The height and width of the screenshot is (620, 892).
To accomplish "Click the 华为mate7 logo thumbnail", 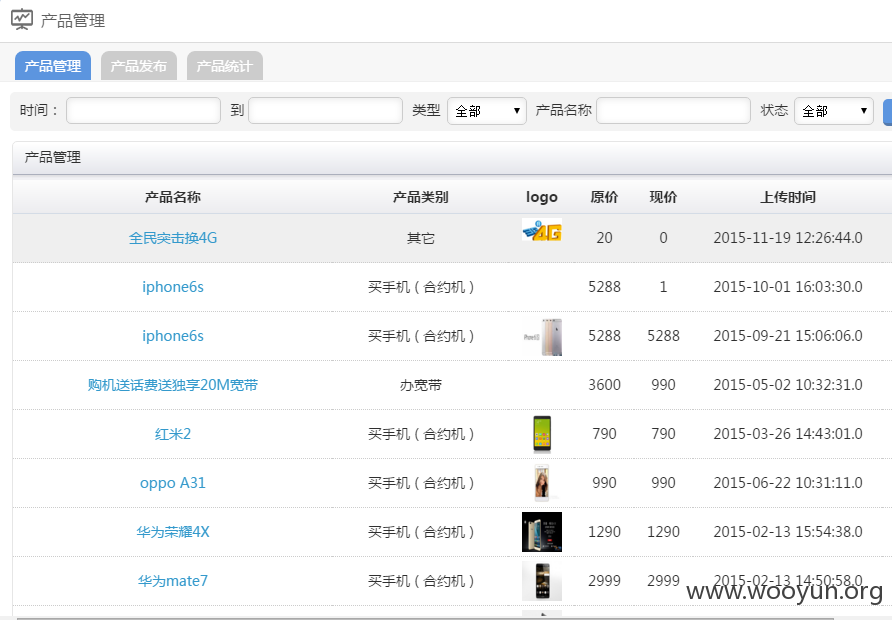I will [542, 581].
